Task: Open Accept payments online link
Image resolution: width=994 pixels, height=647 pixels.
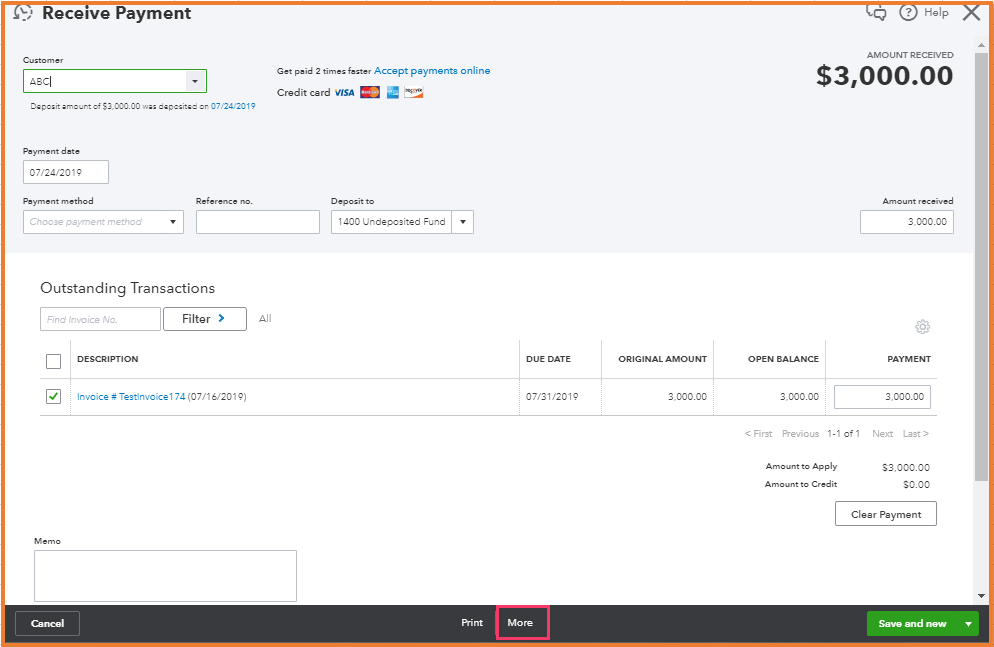Action: [432, 70]
